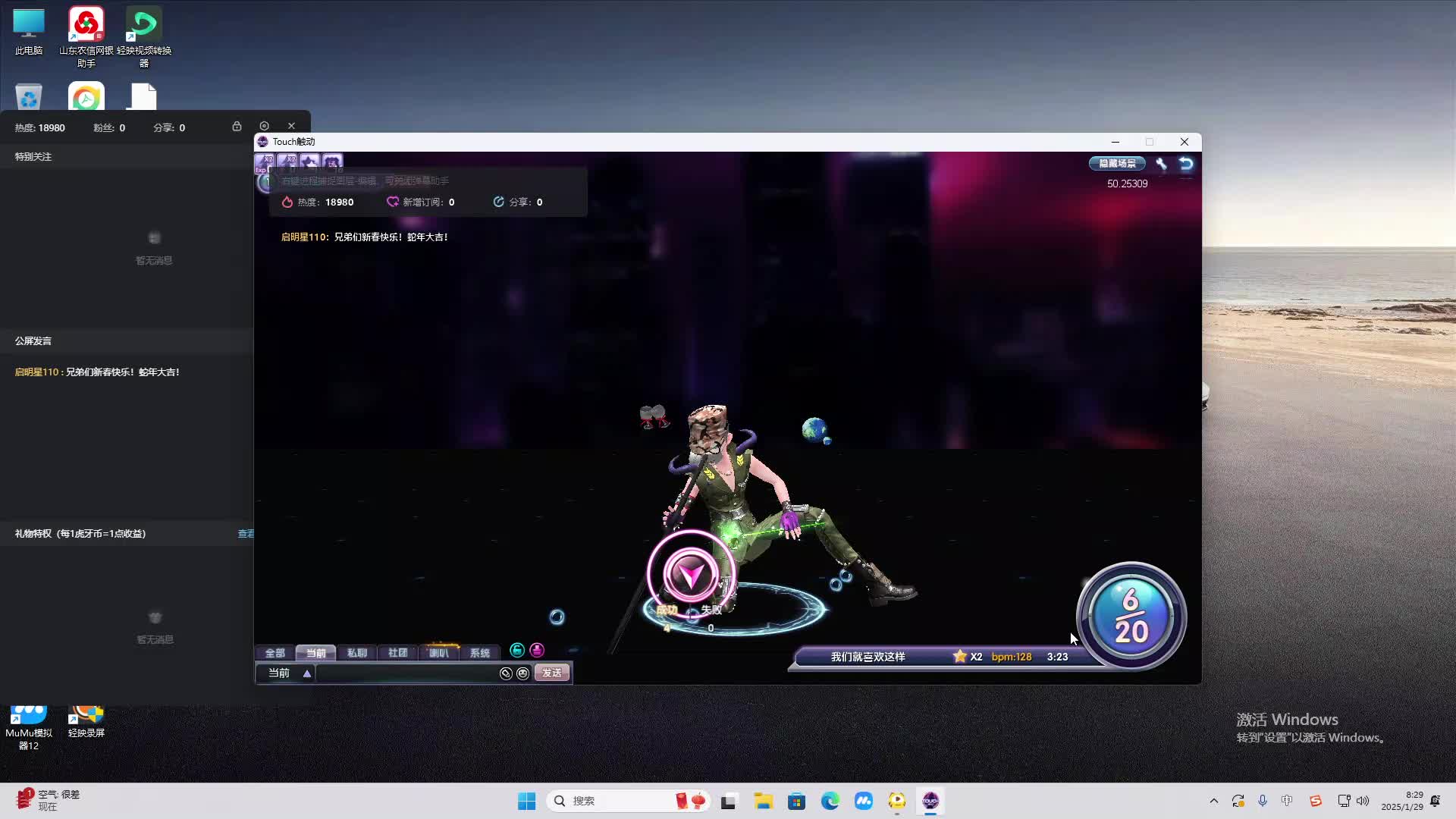Image resolution: width=1456 pixels, height=819 pixels.
Task: Toggle 隐藏场景 hide scene button
Action: point(1117,164)
